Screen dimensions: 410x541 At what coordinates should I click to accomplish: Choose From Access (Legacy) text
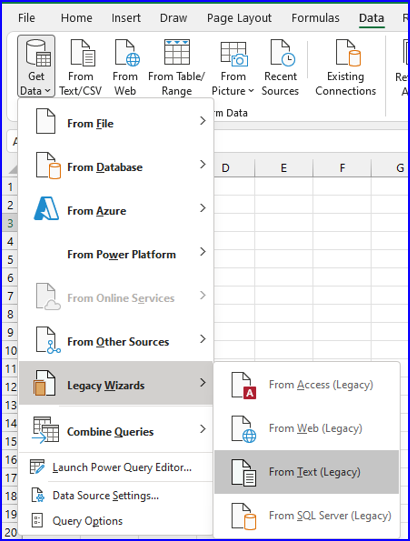321,385
